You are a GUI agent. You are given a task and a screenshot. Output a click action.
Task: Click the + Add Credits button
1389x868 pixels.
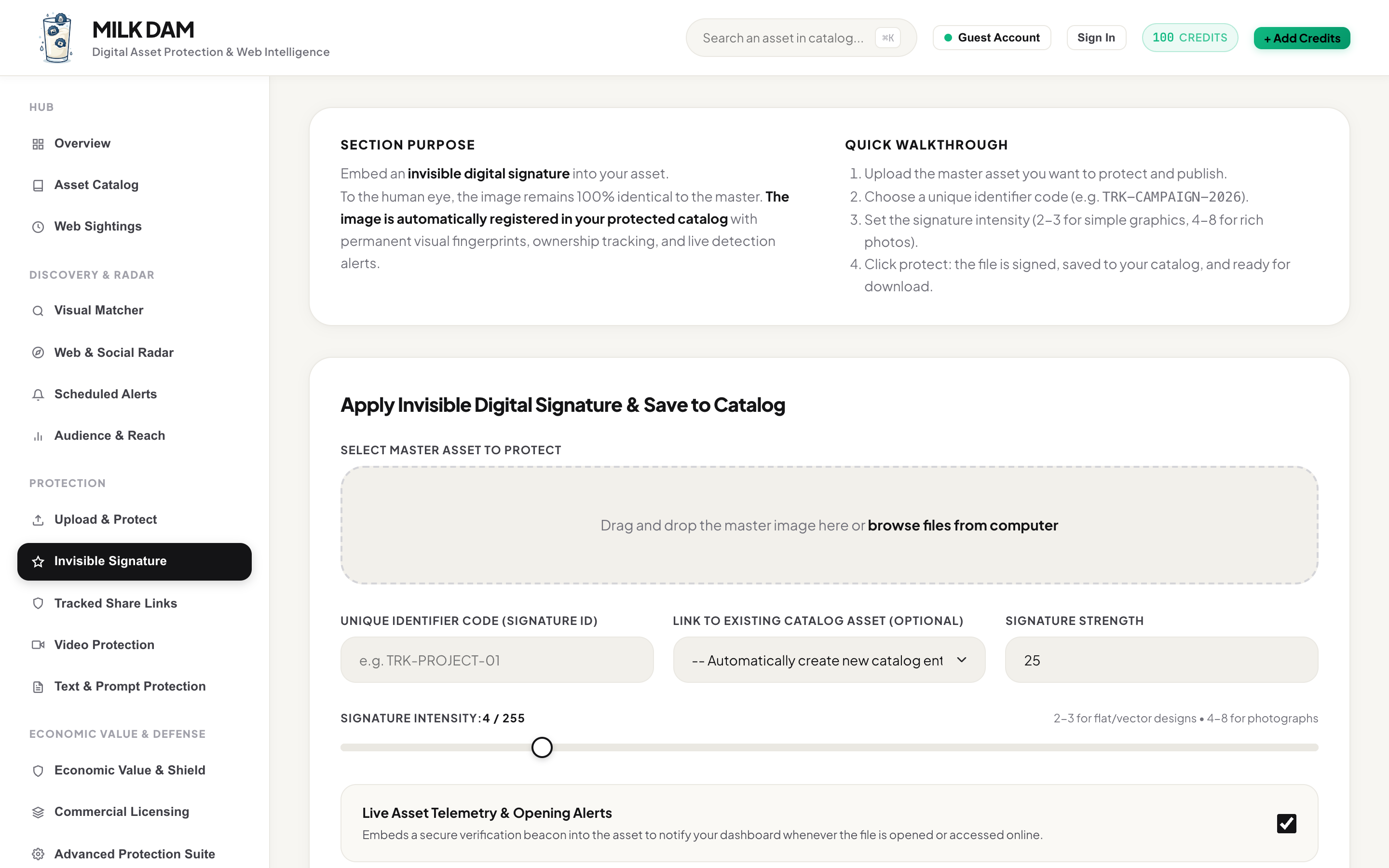[x=1301, y=38]
